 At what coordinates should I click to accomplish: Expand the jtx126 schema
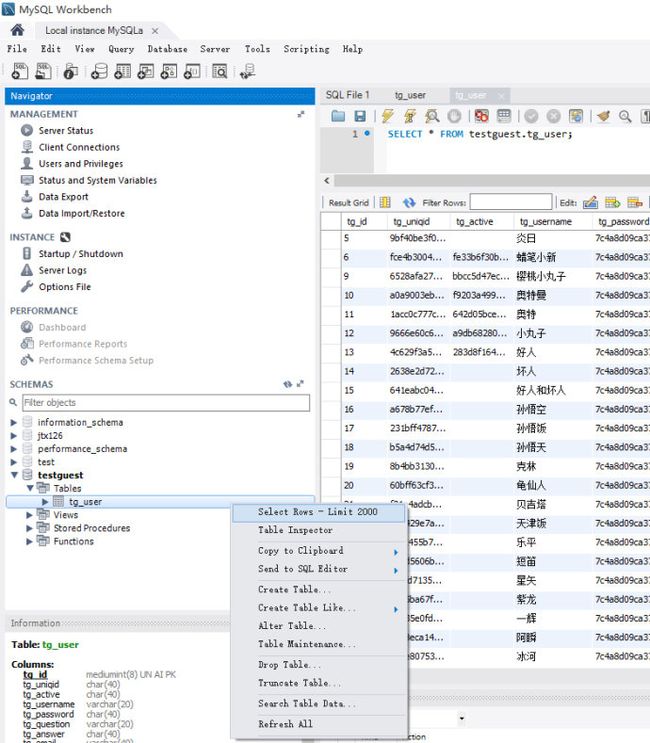pos(13,435)
